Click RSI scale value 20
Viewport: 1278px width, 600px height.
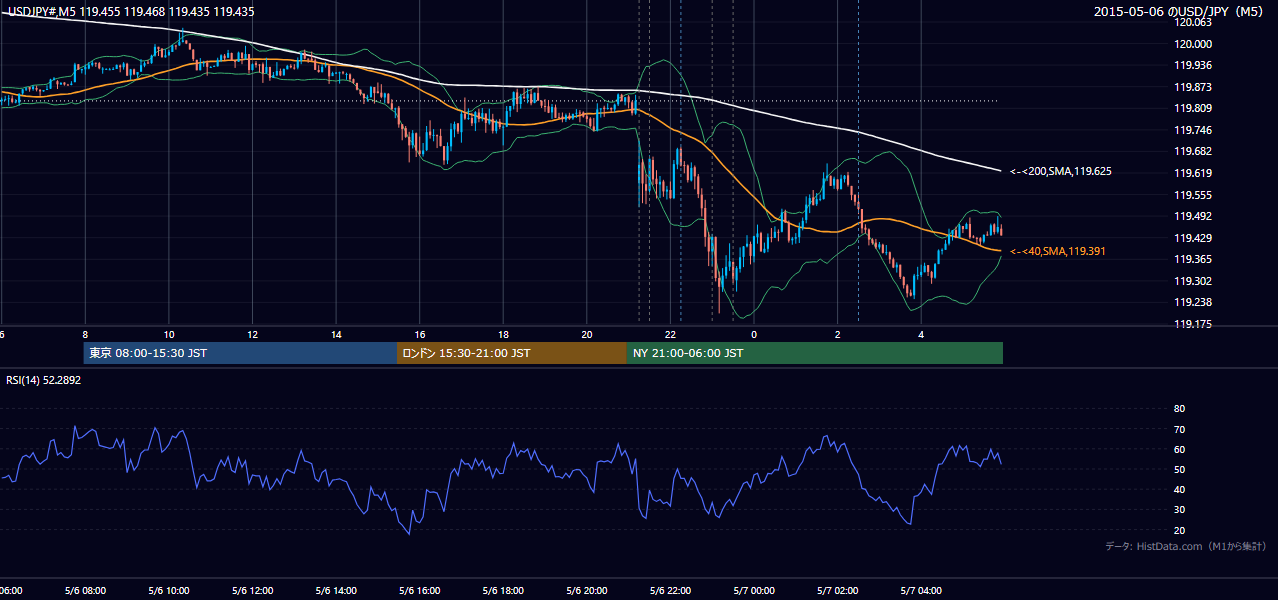click(x=1179, y=530)
